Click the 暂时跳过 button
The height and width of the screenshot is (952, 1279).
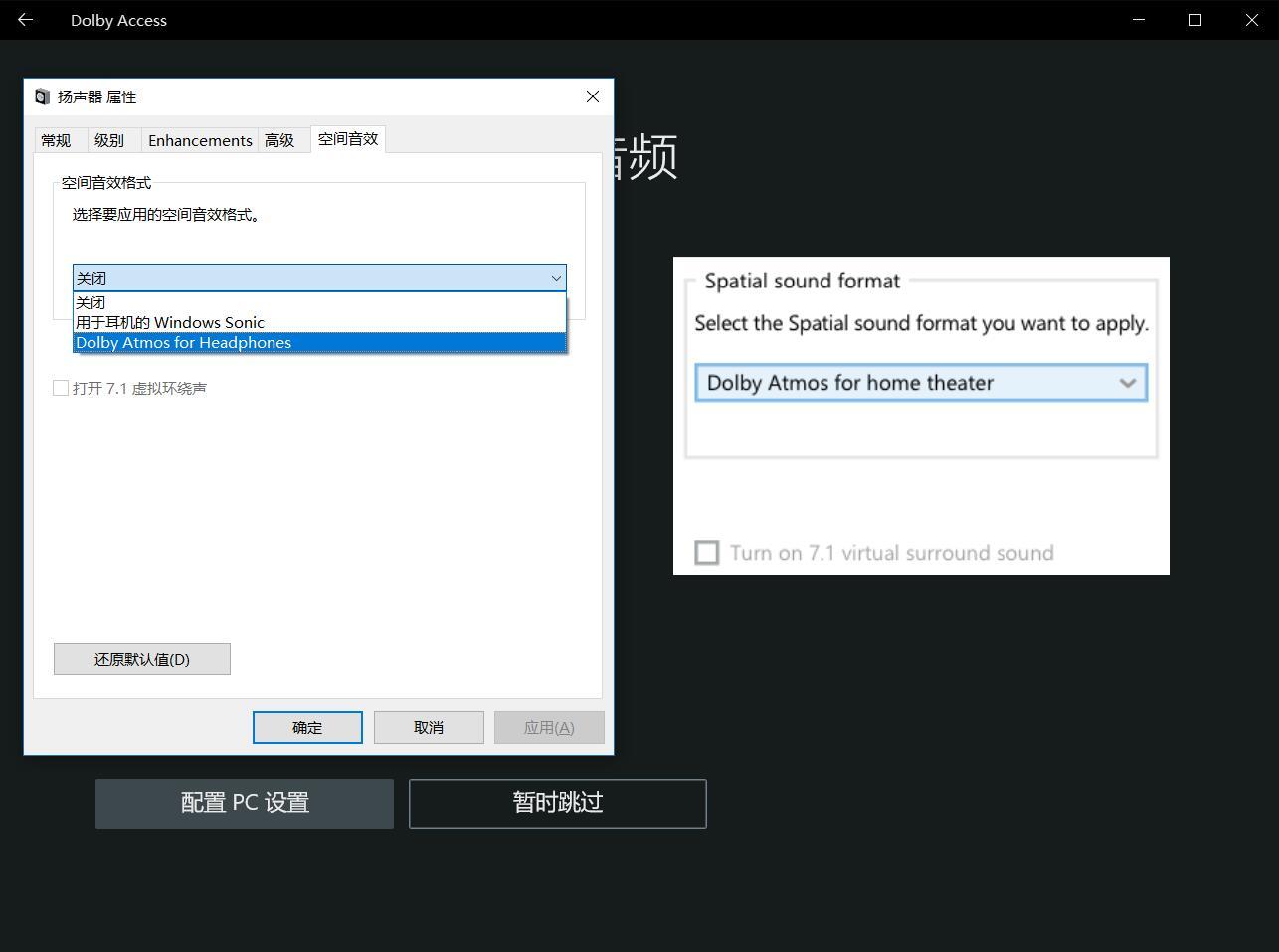(557, 803)
